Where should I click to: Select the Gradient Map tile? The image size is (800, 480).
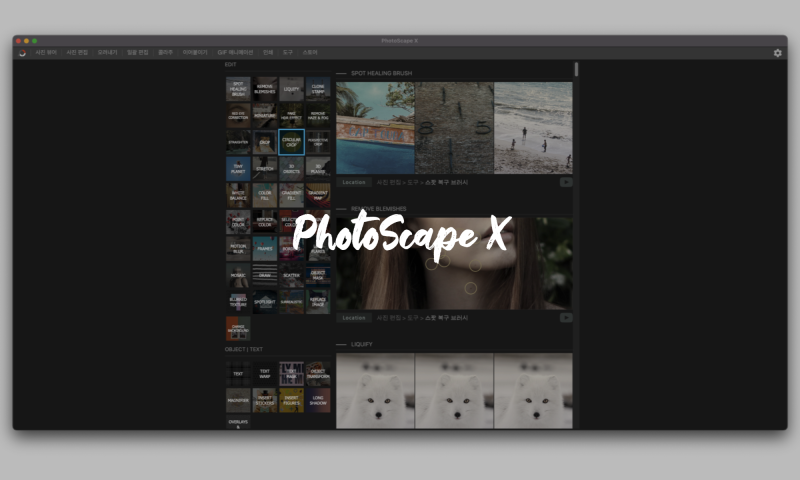point(318,195)
